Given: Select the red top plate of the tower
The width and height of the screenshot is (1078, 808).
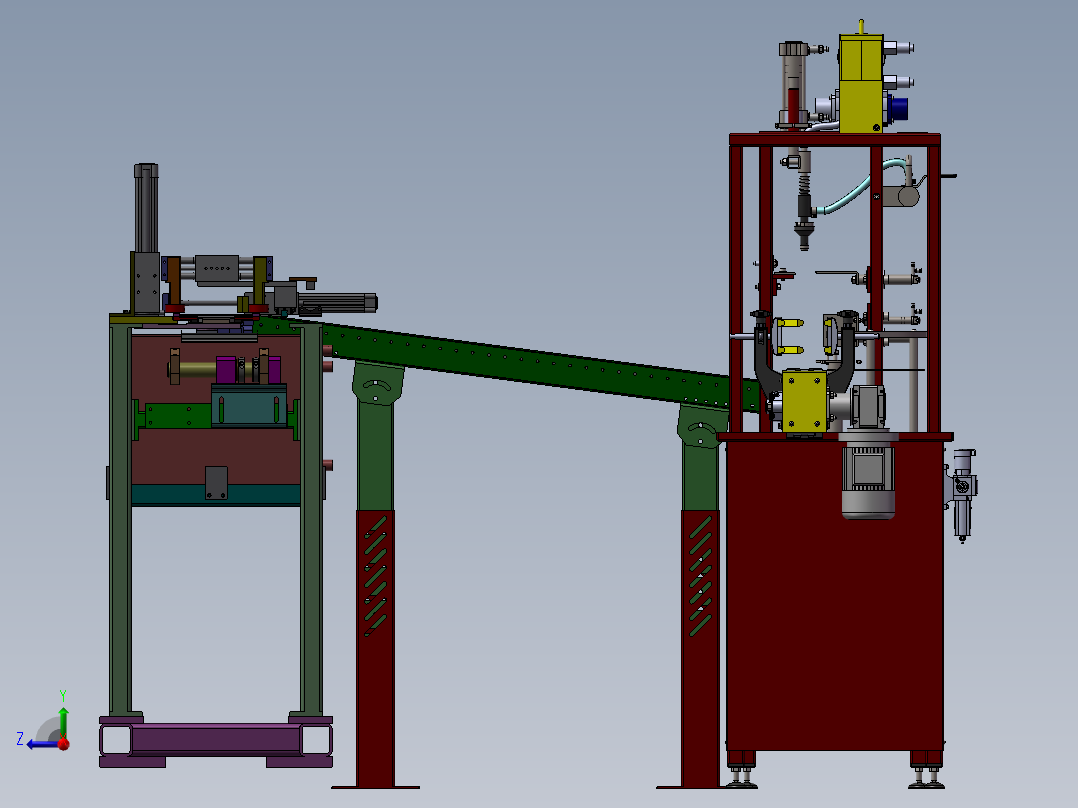Looking at the screenshot, I should [x=835, y=139].
